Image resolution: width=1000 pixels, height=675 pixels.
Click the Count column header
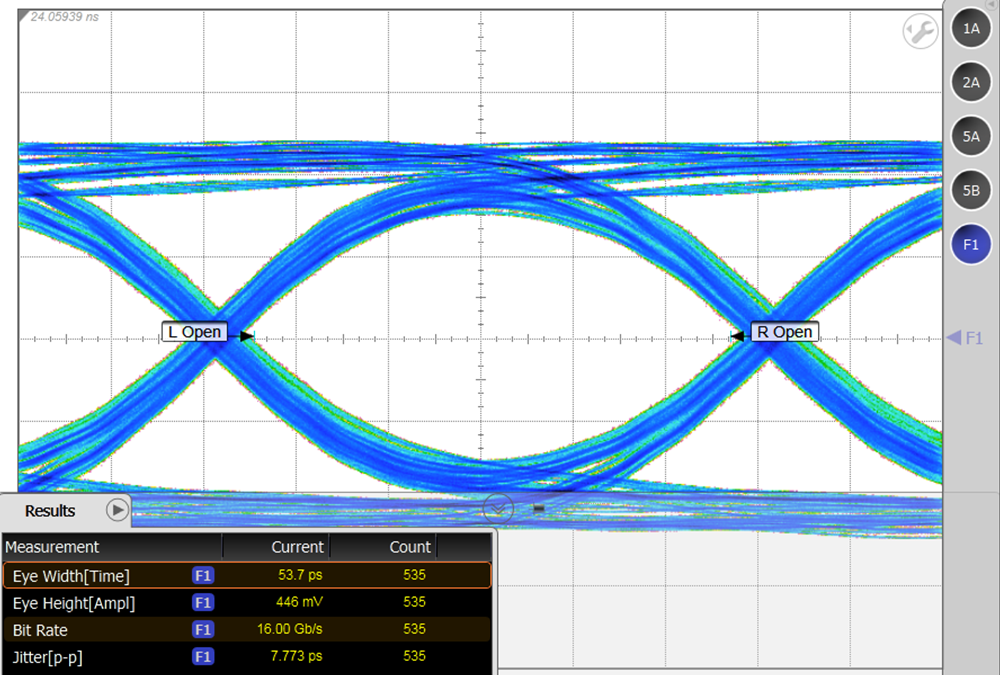pyautogui.click(x=410, y=547)
